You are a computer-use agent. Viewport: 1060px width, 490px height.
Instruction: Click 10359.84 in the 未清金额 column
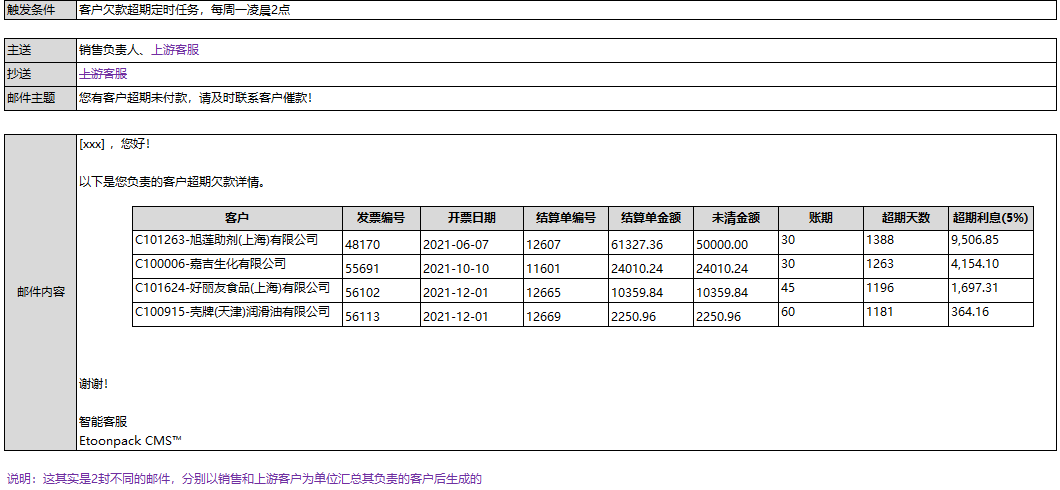tap(722, 293)
